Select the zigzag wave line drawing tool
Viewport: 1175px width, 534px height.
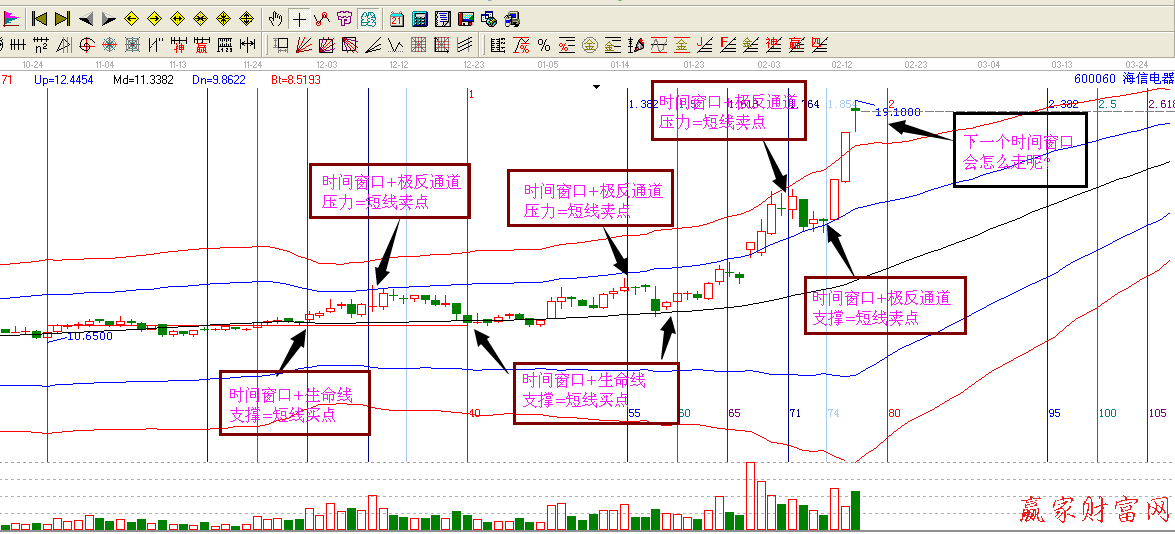322,19
